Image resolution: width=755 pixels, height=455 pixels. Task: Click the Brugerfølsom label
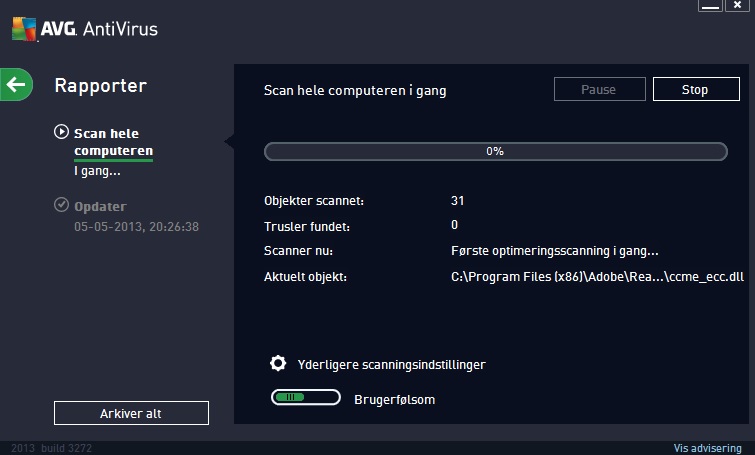pyautogui.click(x=394, y=400)
